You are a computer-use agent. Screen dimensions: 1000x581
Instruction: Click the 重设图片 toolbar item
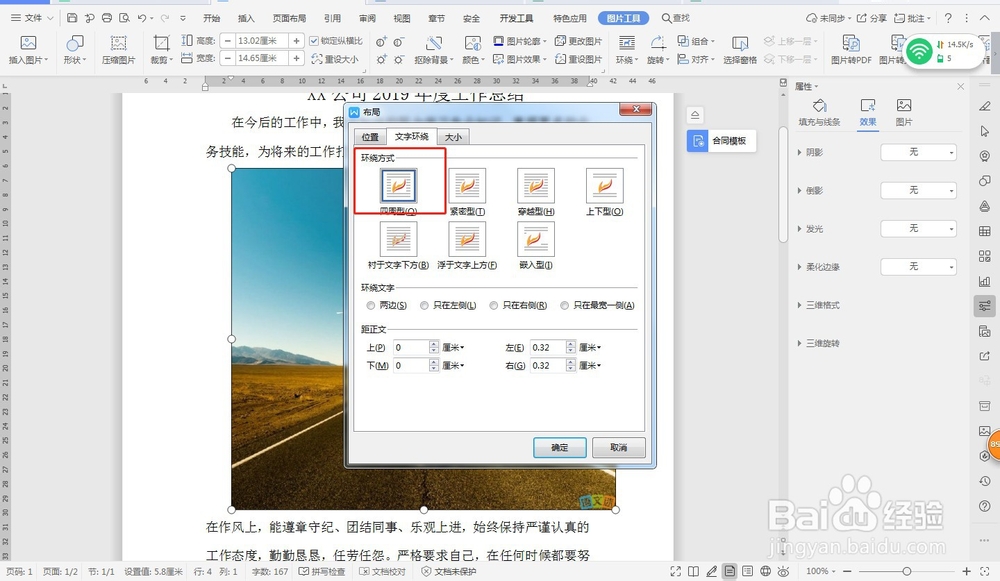pyautogui.click(x=578, y=59)
